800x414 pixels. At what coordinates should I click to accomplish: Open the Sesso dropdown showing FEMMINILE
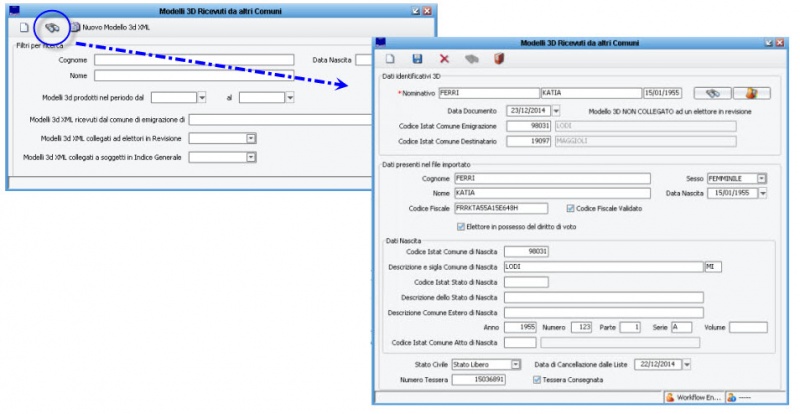[x=761, y=179]
